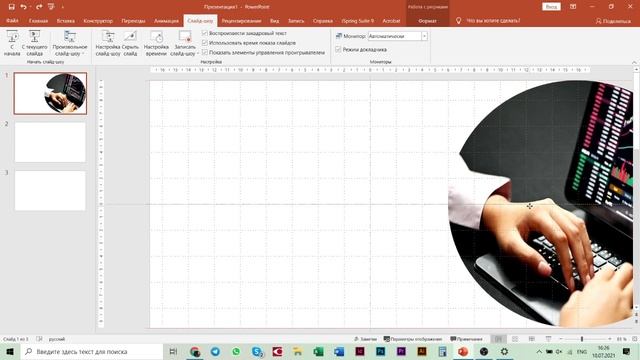Open the Windows Start menu
The width and height of the screenshot is (640, 360).
[10, 351]
